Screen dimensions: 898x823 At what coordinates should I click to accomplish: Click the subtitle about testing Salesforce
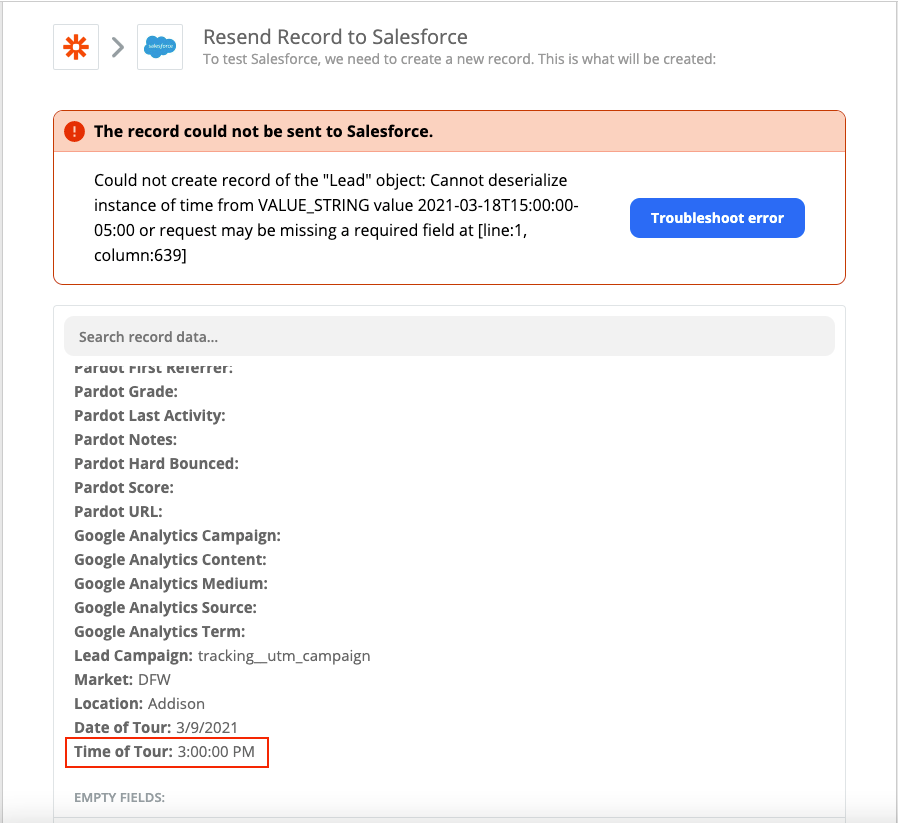click(x=459, y=59)
